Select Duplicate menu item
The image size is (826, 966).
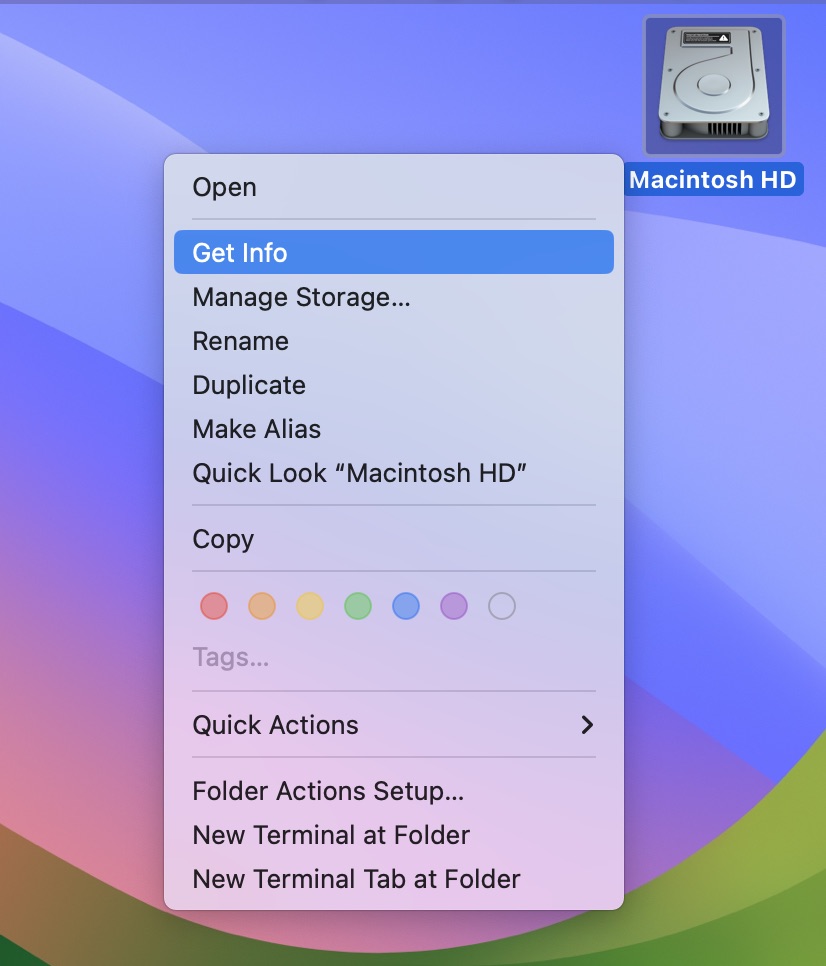pyautogui.click(x=394, y=385)
